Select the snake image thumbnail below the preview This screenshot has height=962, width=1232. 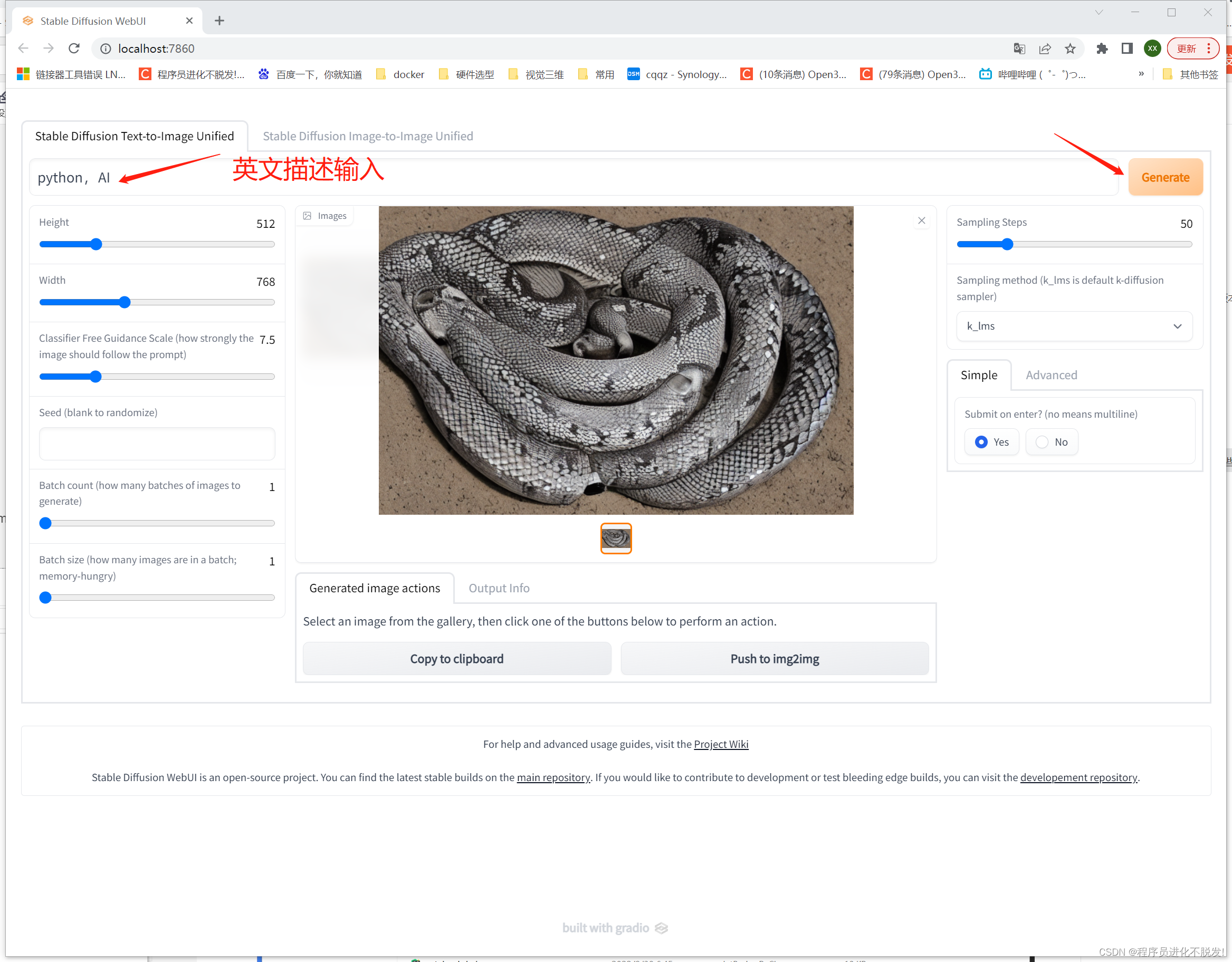[616, 538]
